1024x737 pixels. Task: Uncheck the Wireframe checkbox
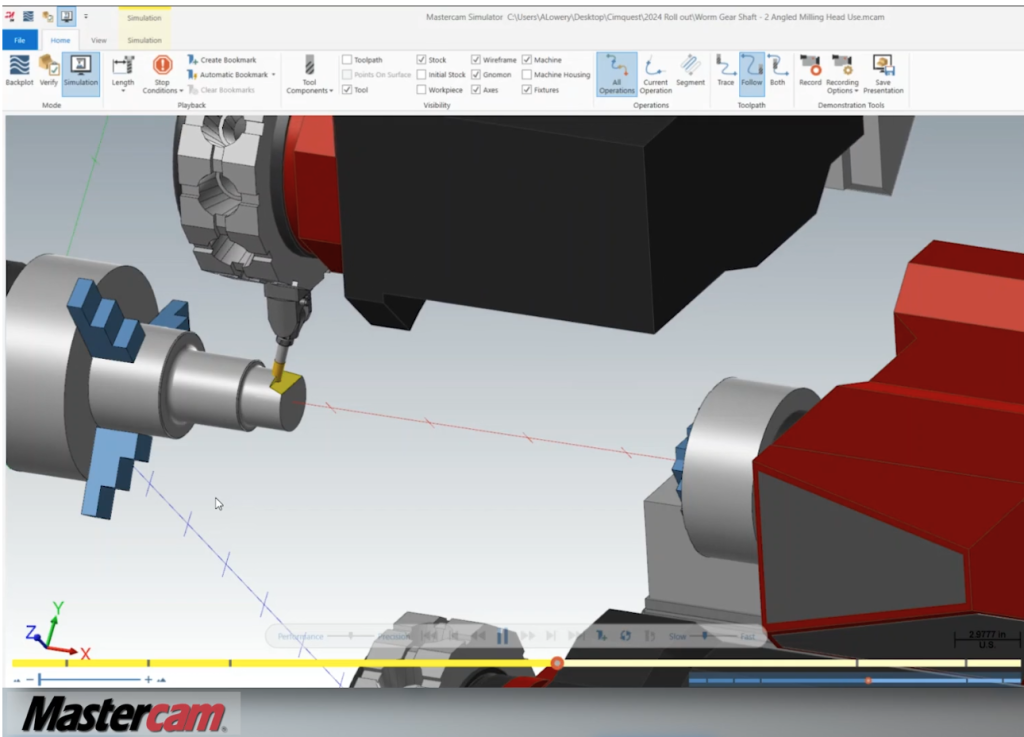click(475, 59)
